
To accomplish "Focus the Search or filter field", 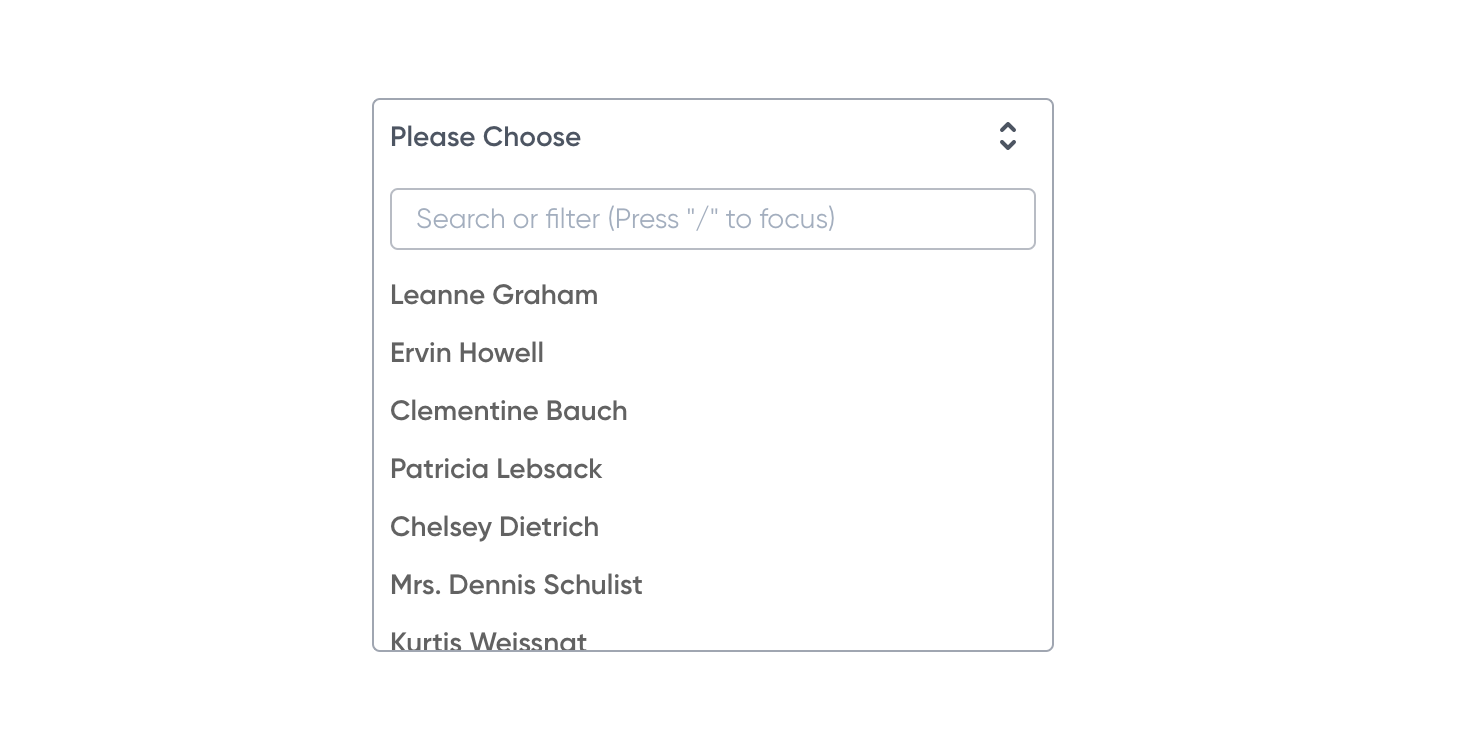I will coord(712,219).
